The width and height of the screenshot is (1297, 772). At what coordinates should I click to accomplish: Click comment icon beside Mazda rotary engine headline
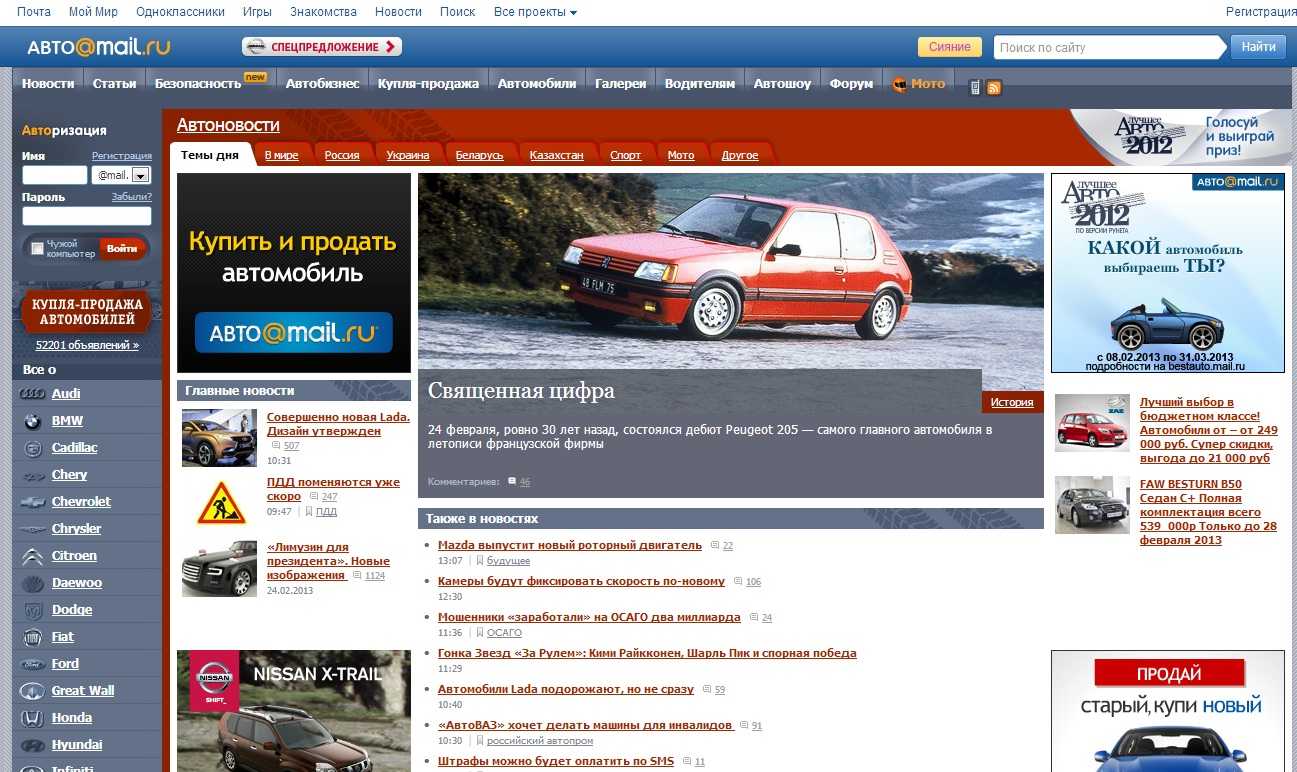pyautogui.click(x=714, y=545)
